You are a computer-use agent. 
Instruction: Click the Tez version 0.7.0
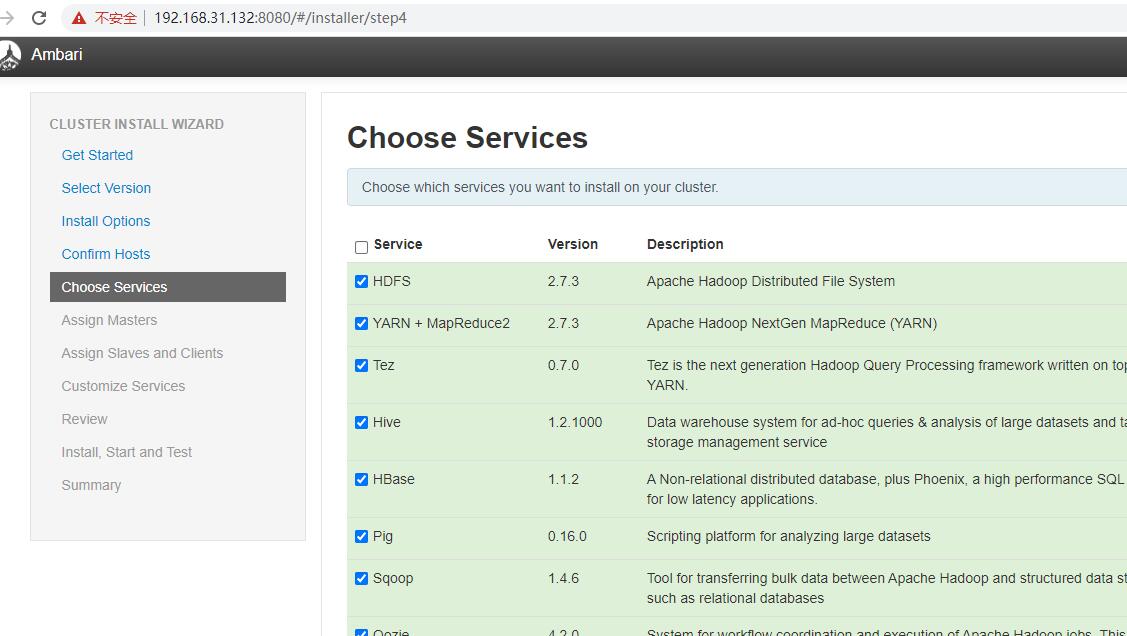[x=564, y=366]
